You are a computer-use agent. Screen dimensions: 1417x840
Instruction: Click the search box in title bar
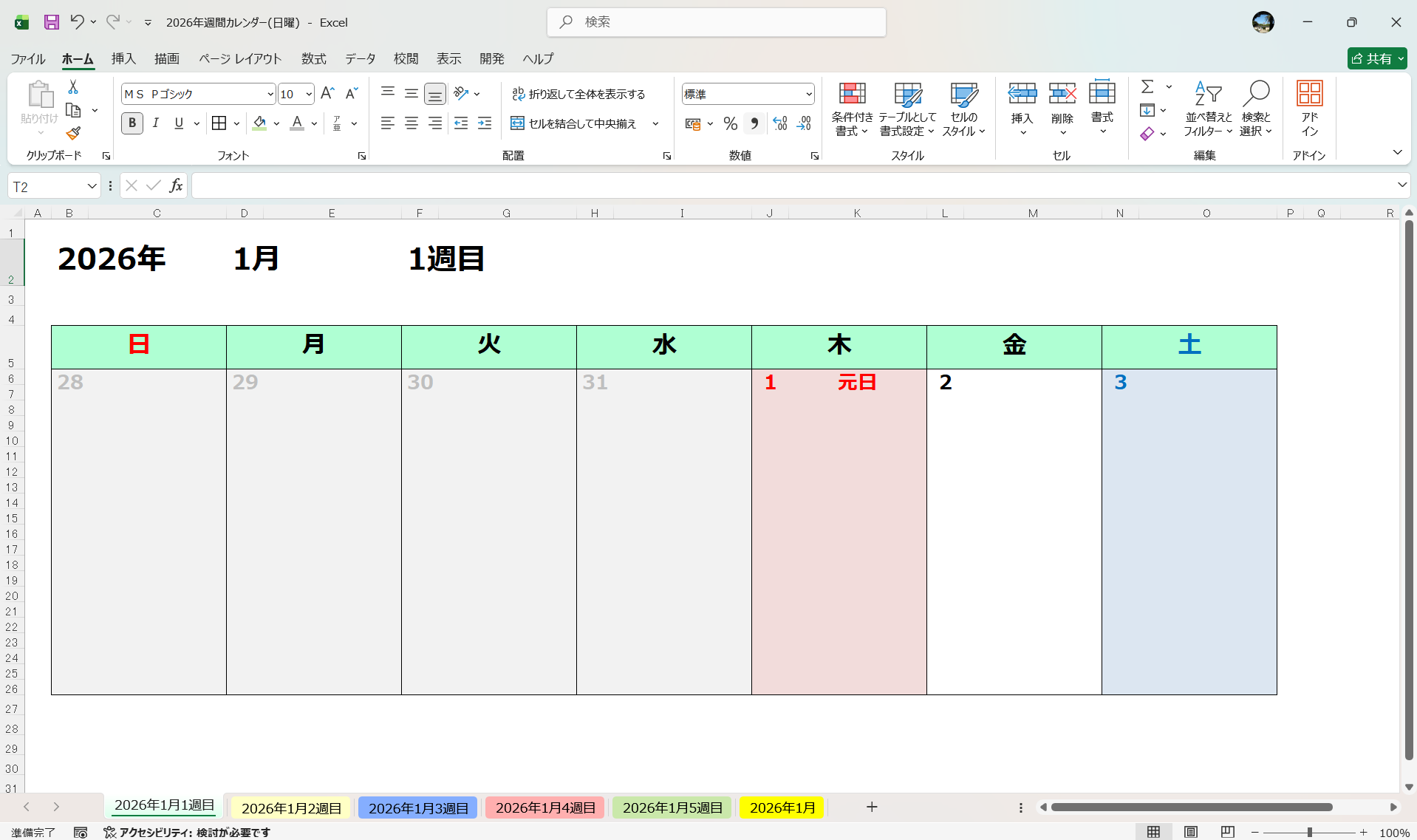[x=716, y=22]
